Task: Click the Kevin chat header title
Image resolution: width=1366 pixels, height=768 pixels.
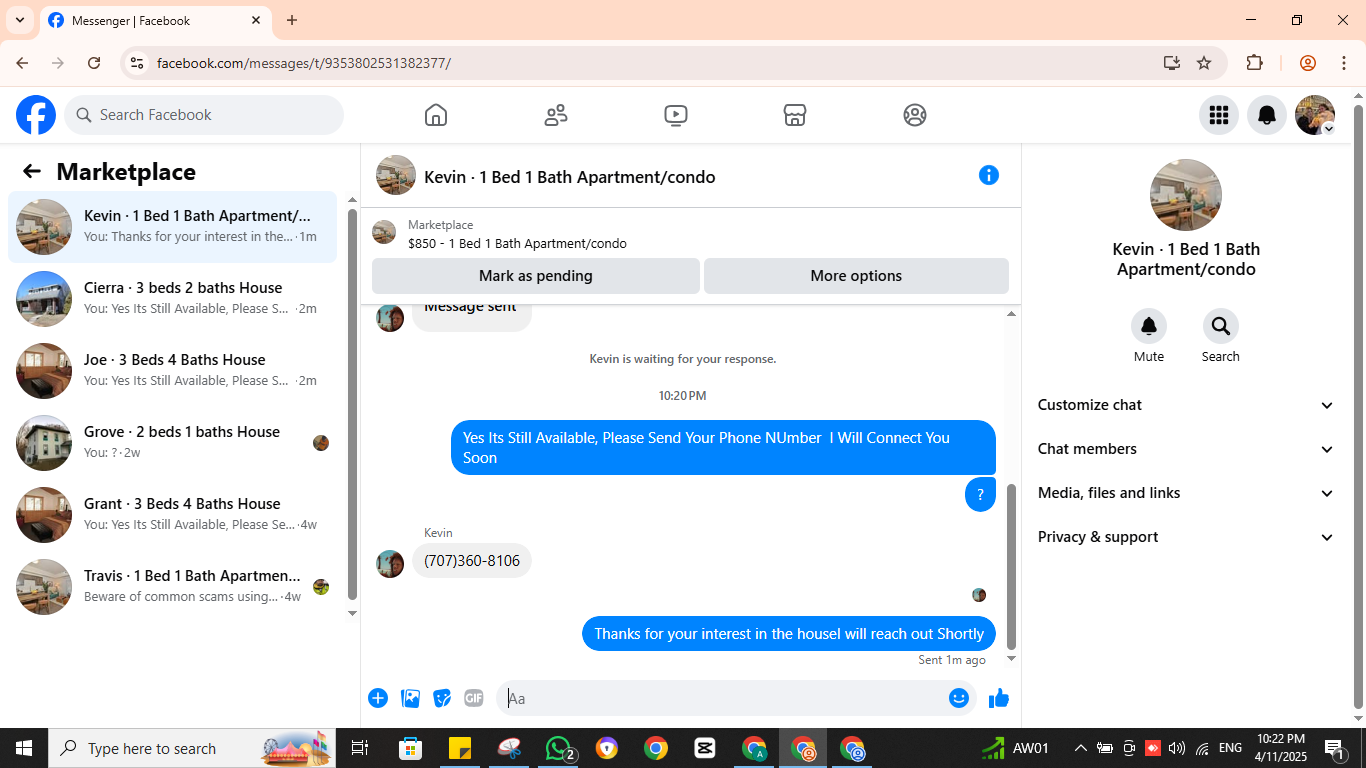Action: [x=570, y=177]
